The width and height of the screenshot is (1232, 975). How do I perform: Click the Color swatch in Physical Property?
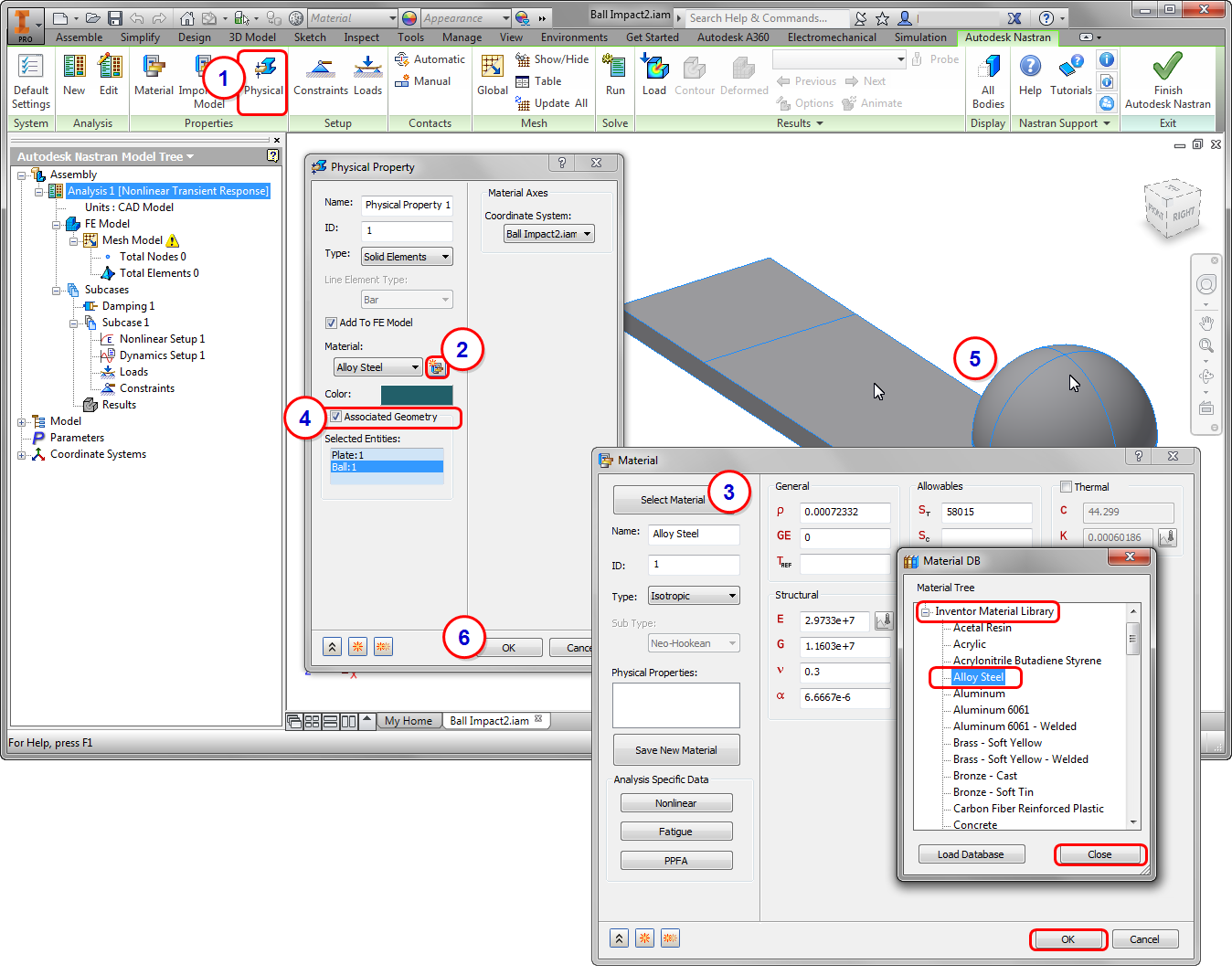click(x=417, y=395)
